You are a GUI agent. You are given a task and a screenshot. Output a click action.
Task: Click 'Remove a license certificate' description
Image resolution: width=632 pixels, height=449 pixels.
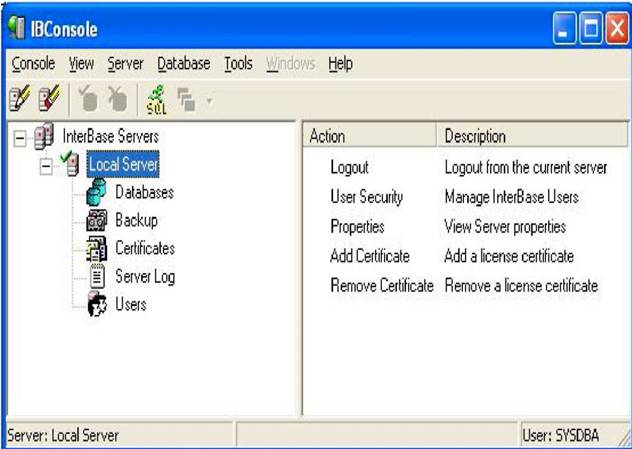coord(522,285)
